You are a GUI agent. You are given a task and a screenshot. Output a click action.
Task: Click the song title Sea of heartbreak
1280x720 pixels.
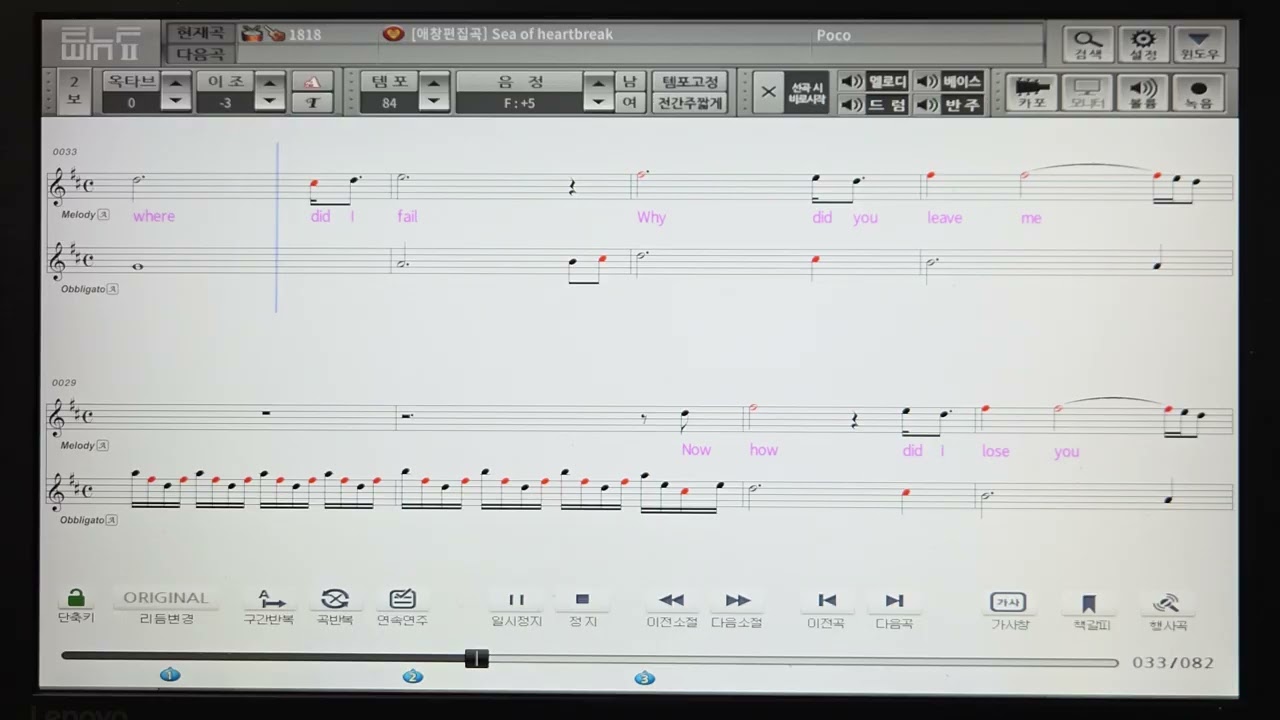(552, 34)
